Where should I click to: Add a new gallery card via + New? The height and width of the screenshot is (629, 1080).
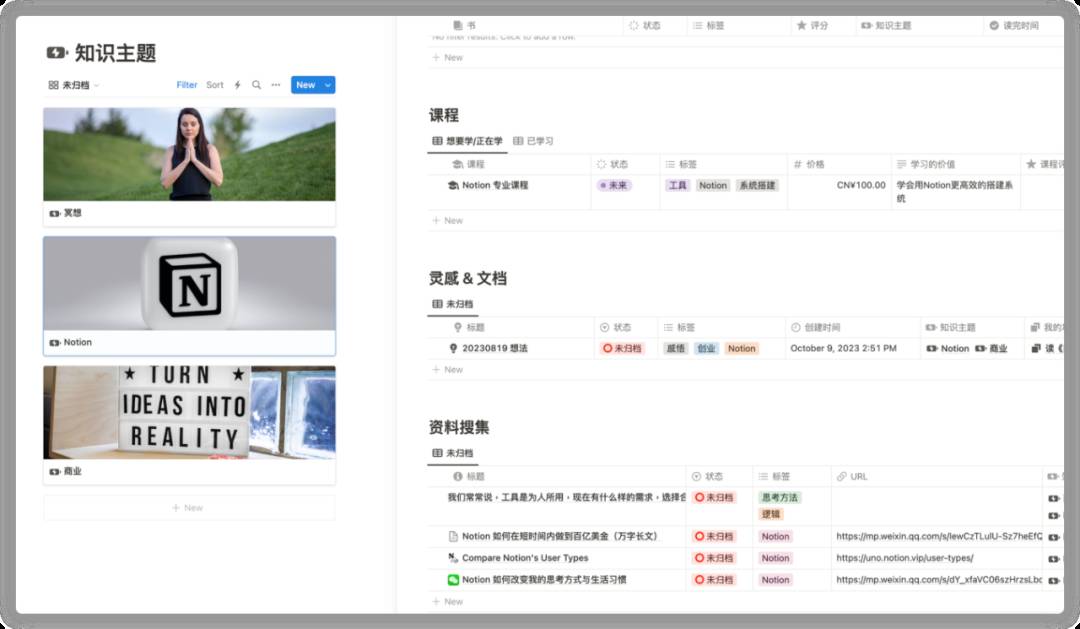189,508
